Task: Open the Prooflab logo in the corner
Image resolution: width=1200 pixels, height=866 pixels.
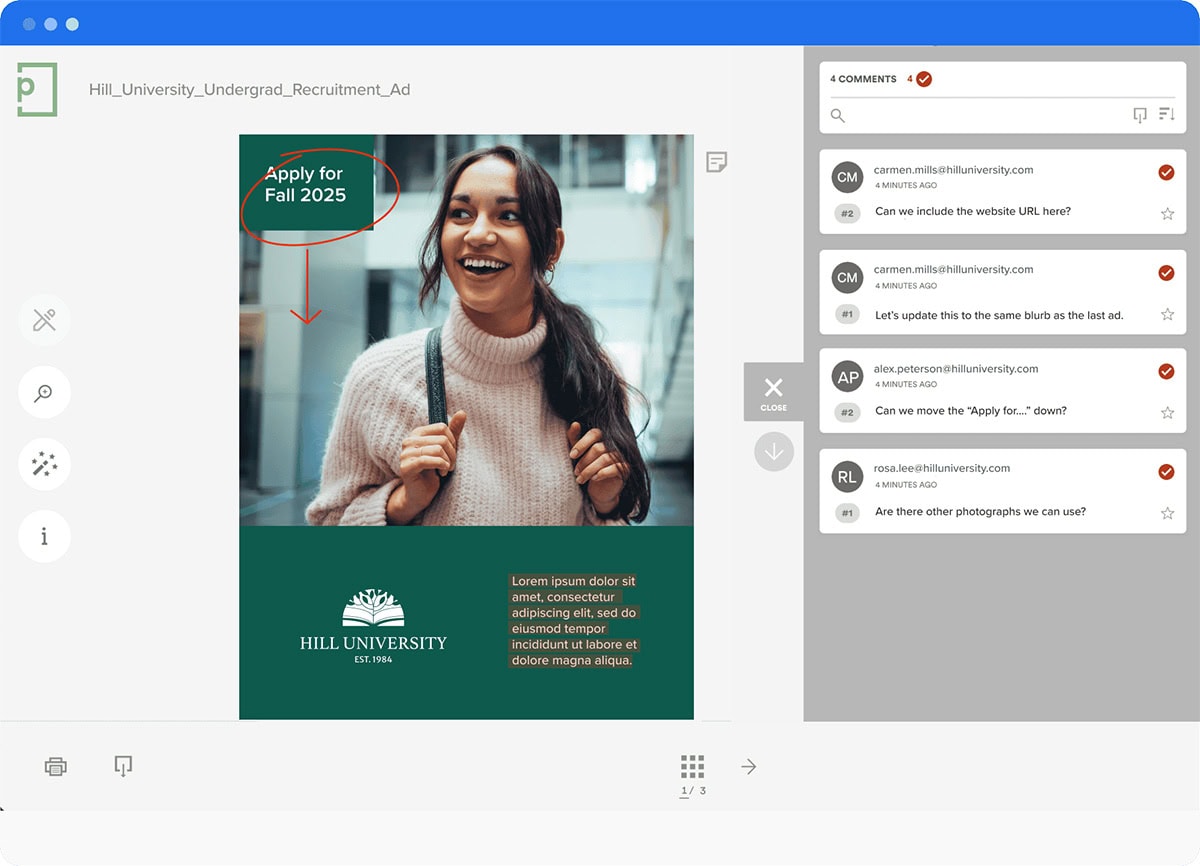Action: pos(35,89)
